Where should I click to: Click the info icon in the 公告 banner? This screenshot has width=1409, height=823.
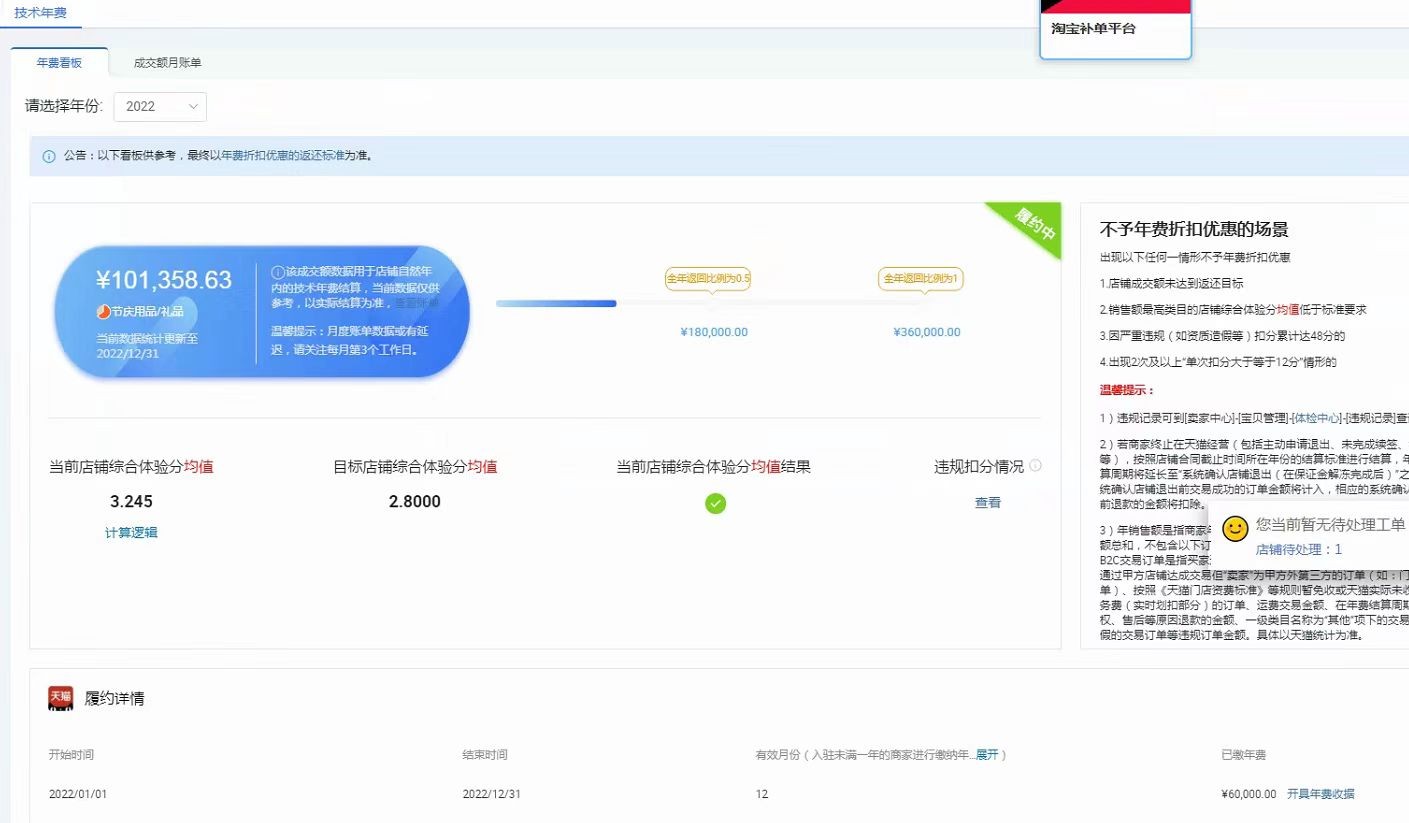[49, 157]
